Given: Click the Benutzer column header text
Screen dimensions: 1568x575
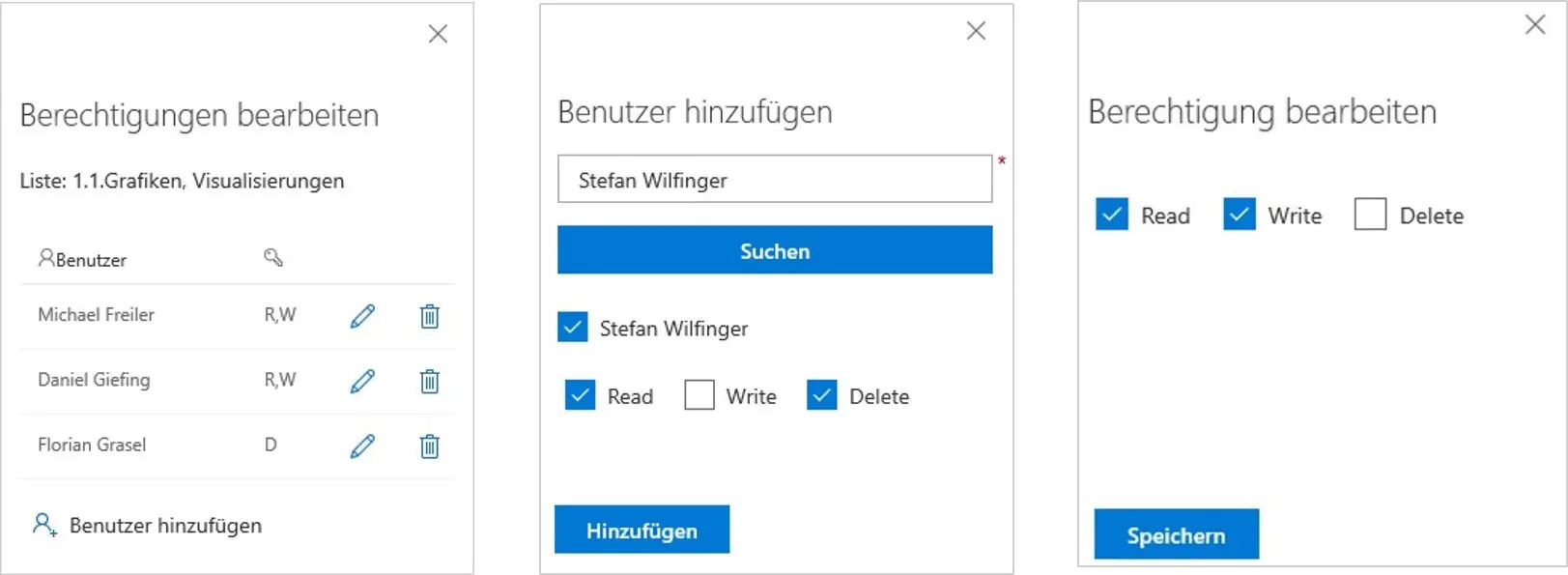Looking at the screenshot, I should pos(91,260).
